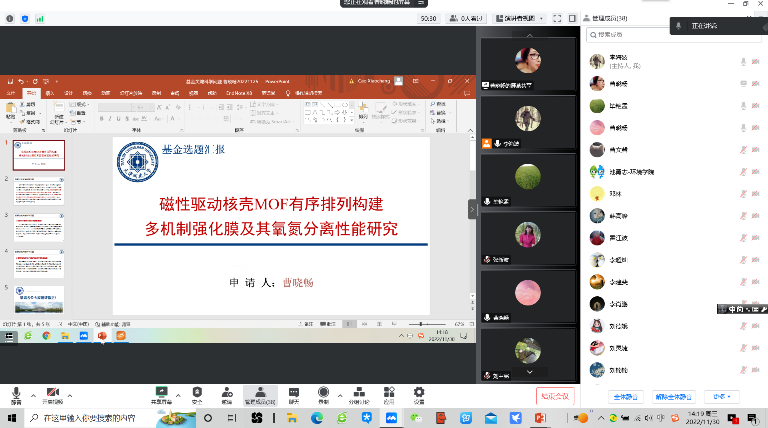Image resolution: width=768 pixels, height=428 pixels.
Task: Toggle microphone for the first participant in list
Action: point(742,61)
